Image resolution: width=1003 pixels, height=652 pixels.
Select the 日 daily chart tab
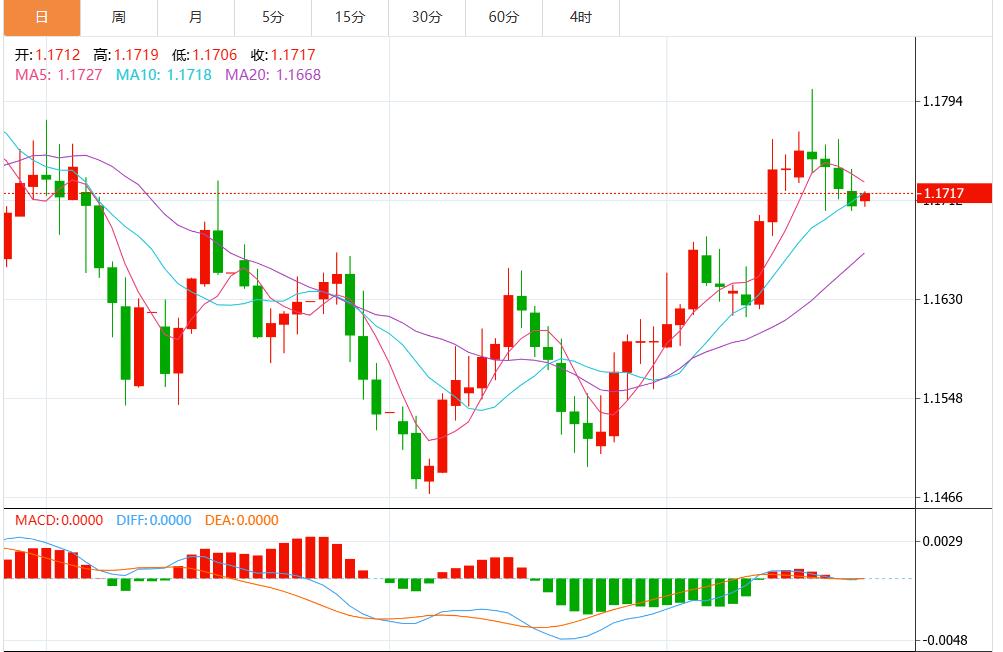pyautogui.click(x=41, y=18)
